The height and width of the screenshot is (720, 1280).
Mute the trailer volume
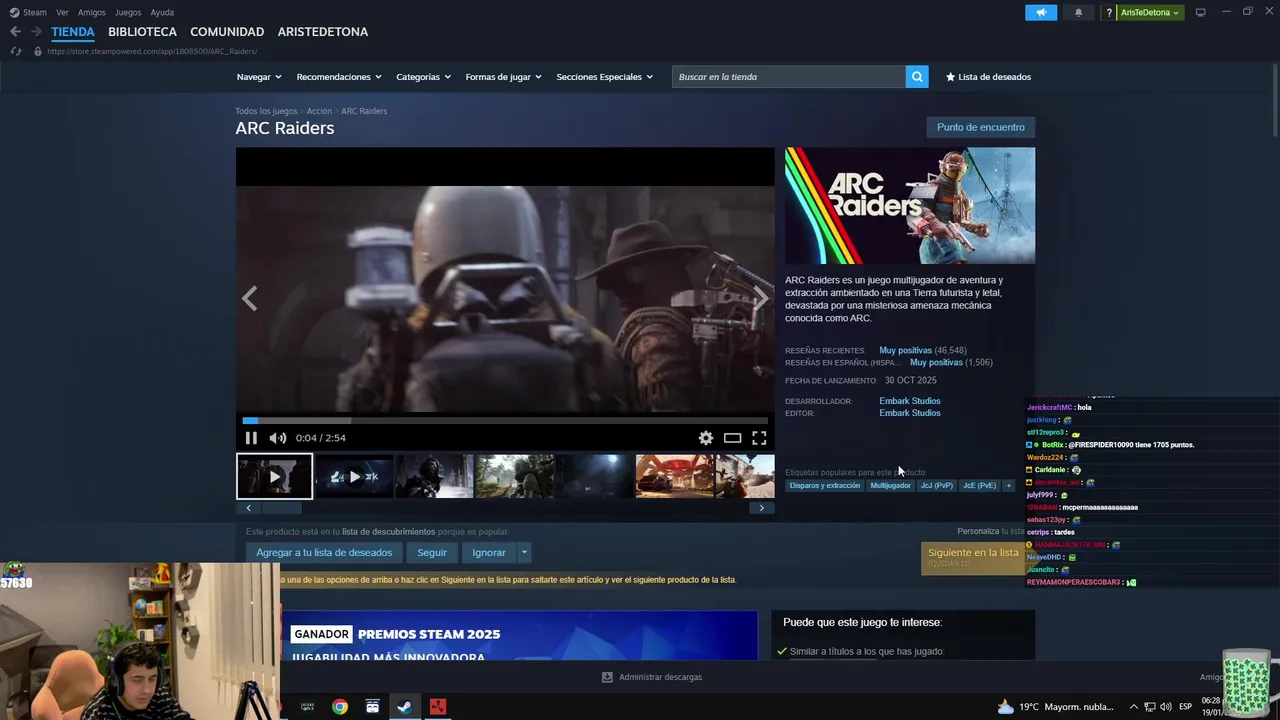[x=278, y=438]
